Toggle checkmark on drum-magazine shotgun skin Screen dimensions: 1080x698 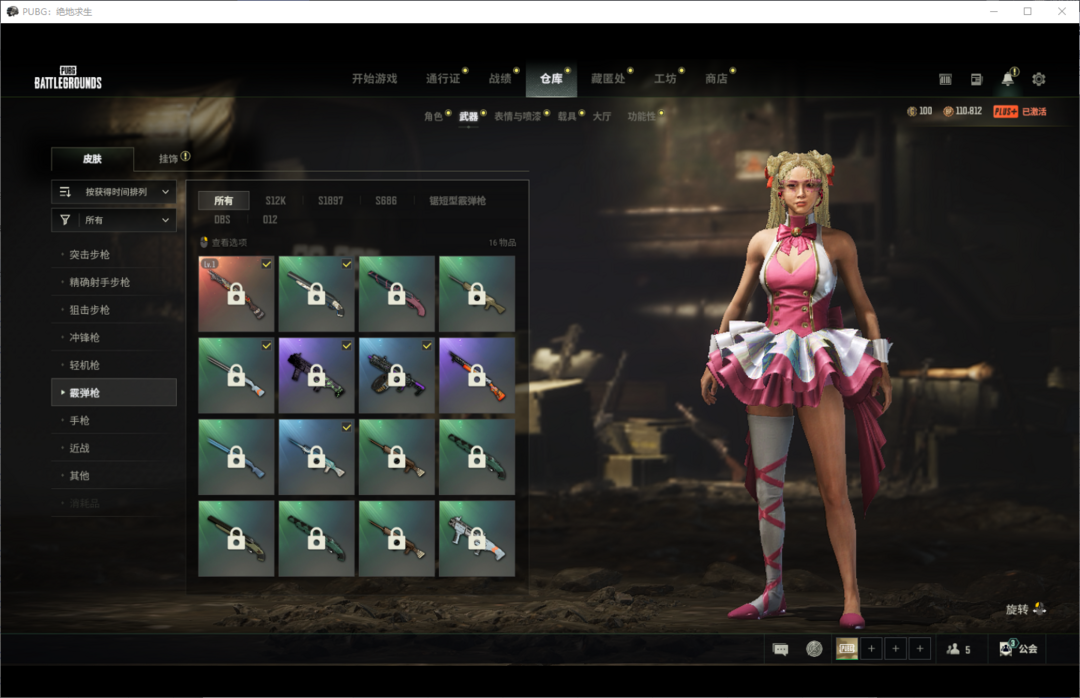click(x=427, y=345)
